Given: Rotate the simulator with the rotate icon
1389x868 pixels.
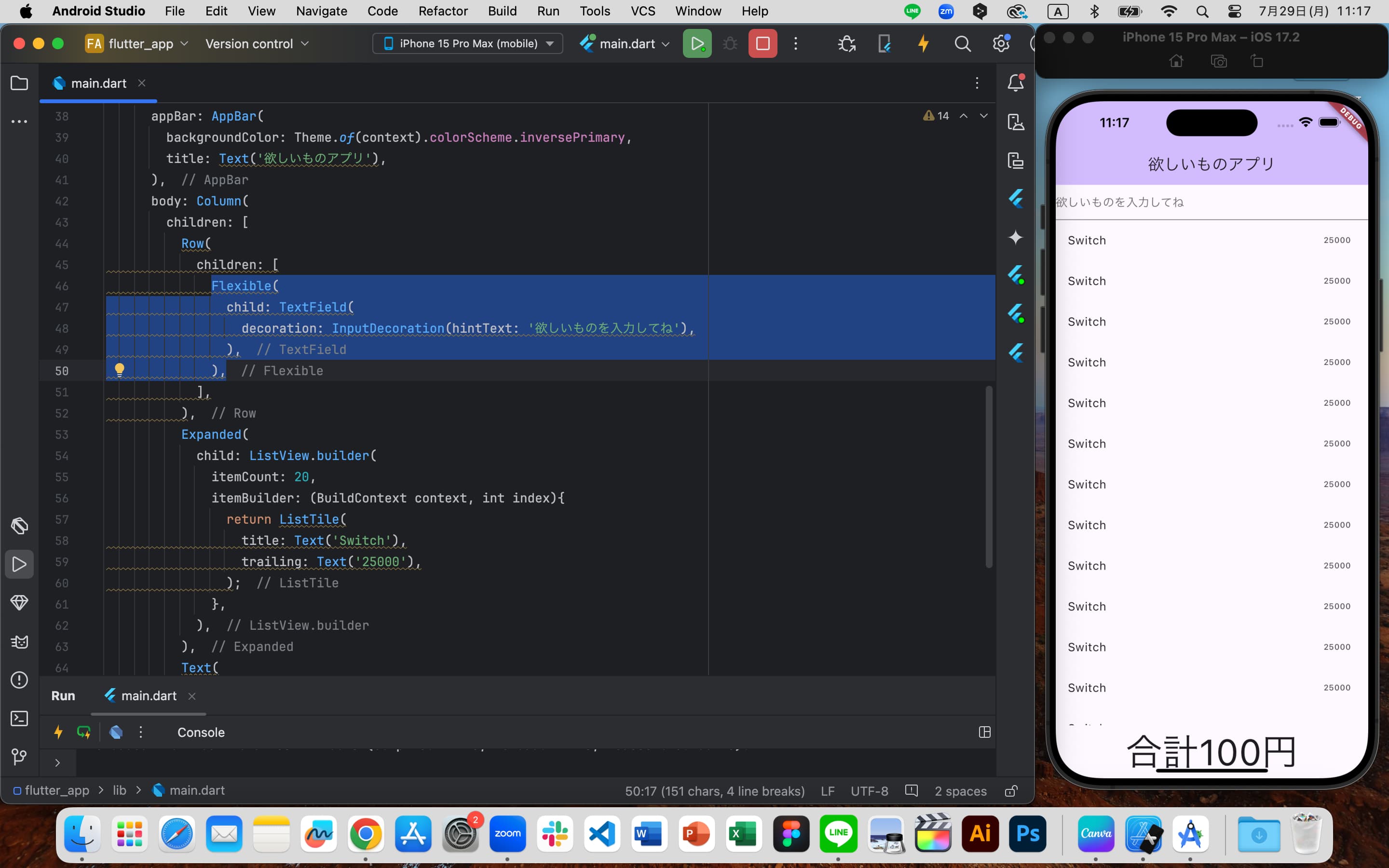Looking at the screenshot, I should 1257,61.
